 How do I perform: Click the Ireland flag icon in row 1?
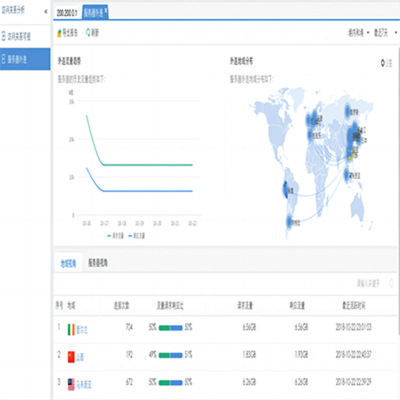click(x=71, y=329)
